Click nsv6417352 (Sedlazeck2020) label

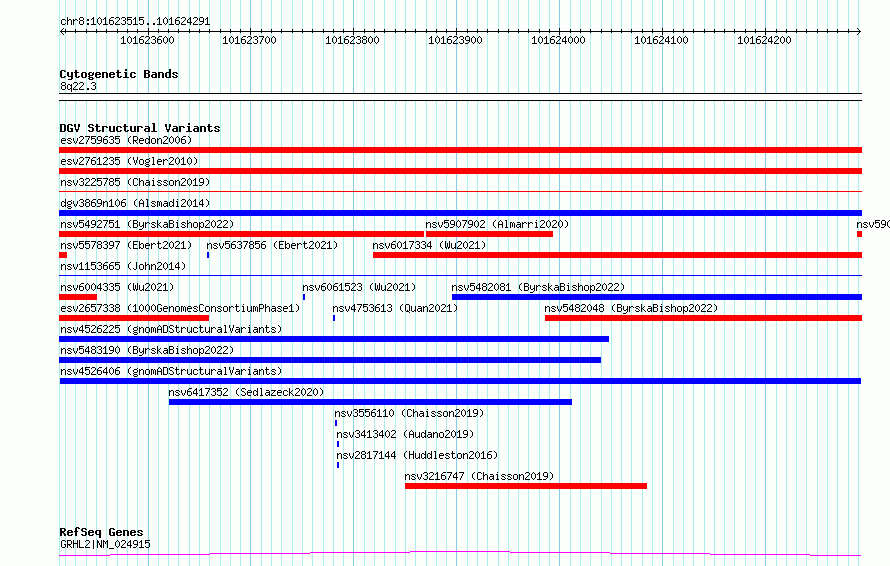[246, 392]
